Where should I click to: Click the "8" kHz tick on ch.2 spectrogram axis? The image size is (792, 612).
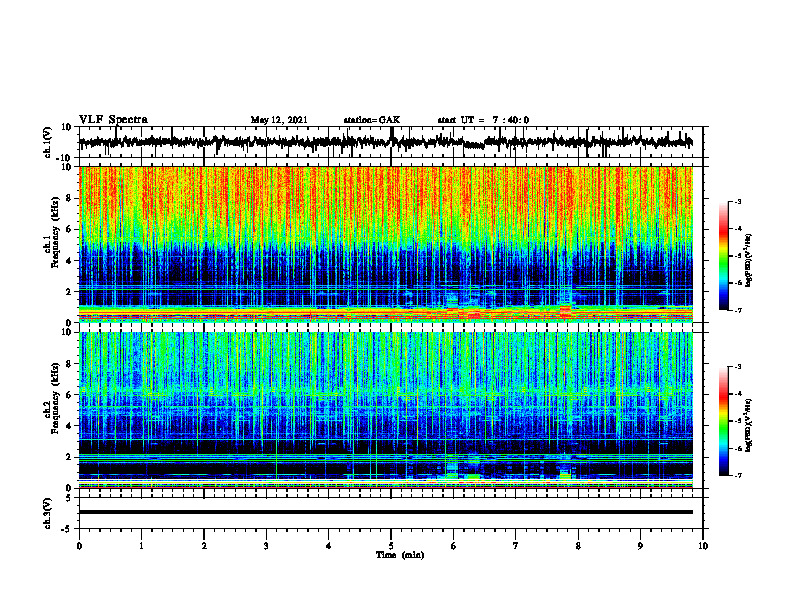[x=69, y=363]
